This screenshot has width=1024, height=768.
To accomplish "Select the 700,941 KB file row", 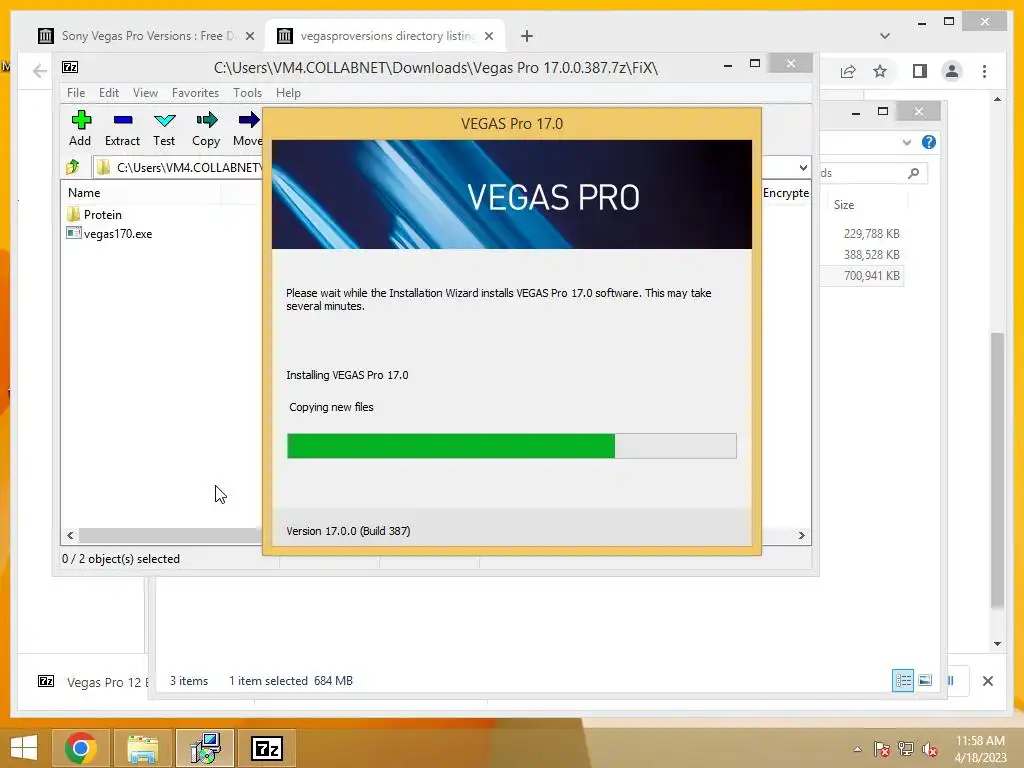I will [861, 276].
